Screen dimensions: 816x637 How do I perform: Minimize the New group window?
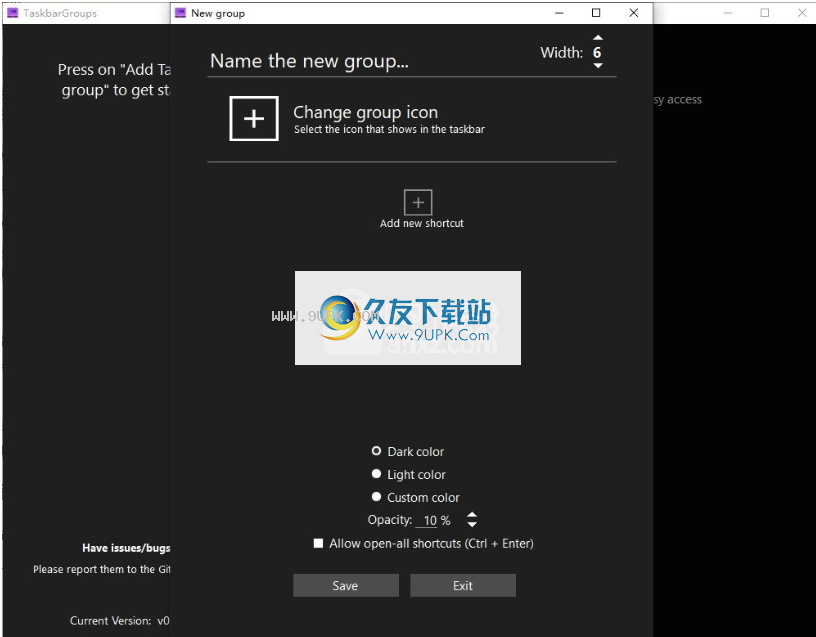click(559, 13)
